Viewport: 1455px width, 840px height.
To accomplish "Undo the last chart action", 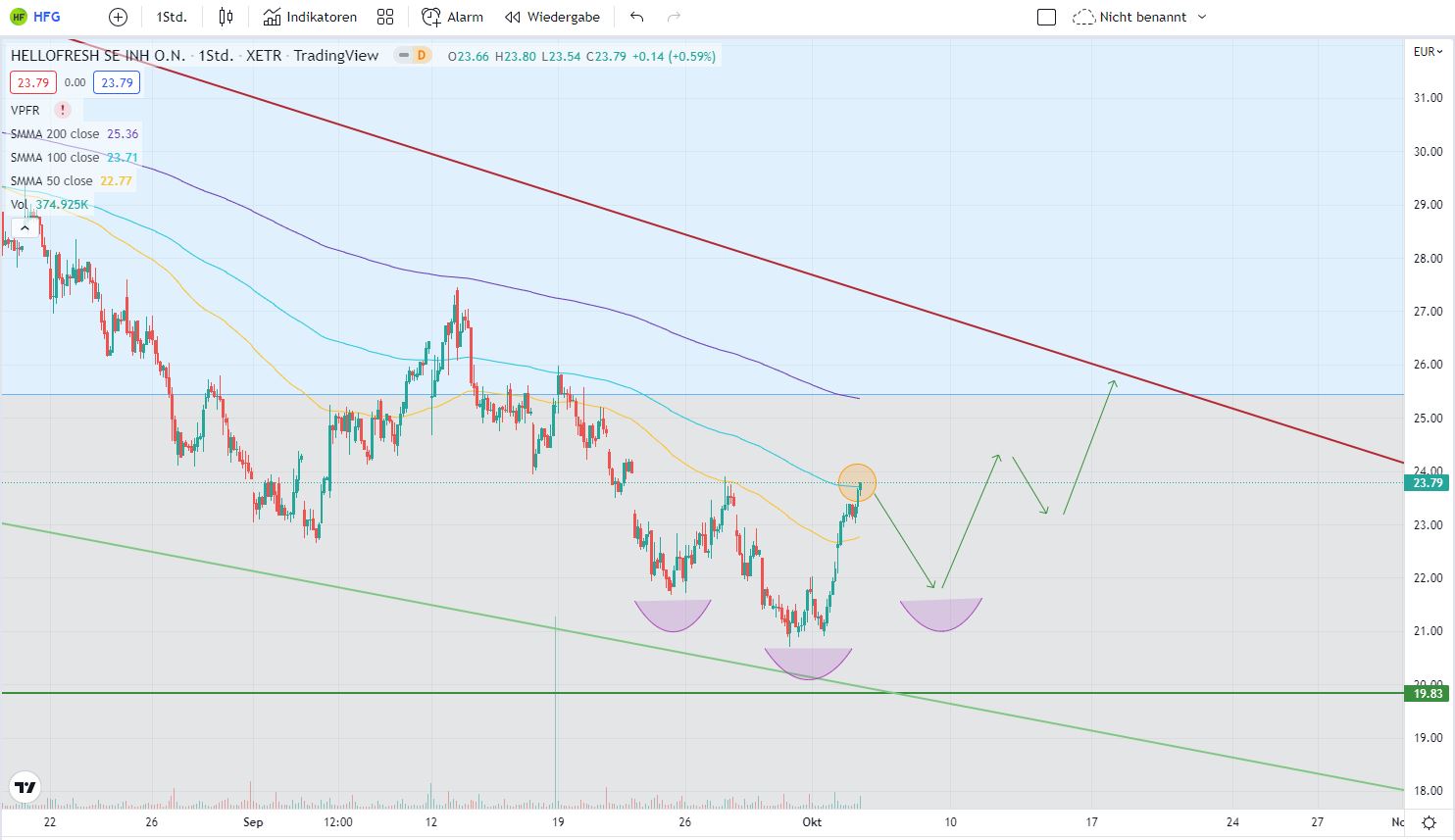I will point(637,17).
